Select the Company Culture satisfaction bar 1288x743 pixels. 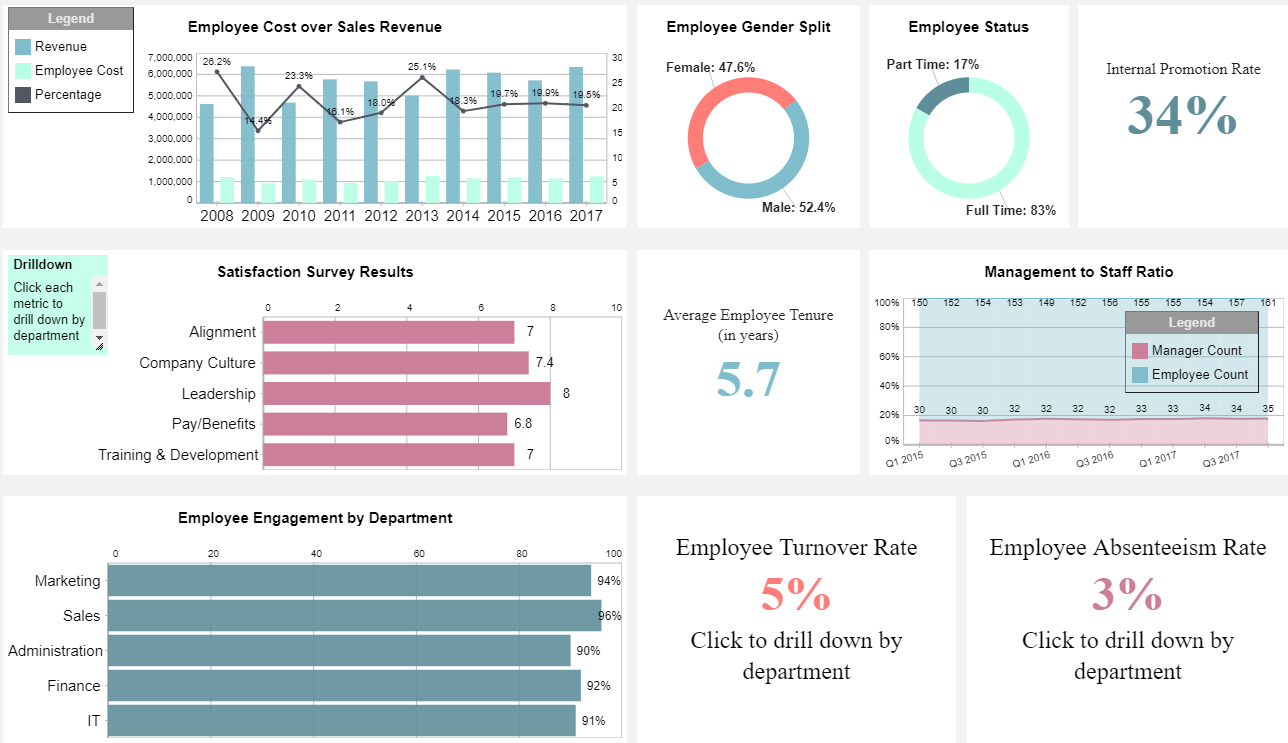pos(395,363)
